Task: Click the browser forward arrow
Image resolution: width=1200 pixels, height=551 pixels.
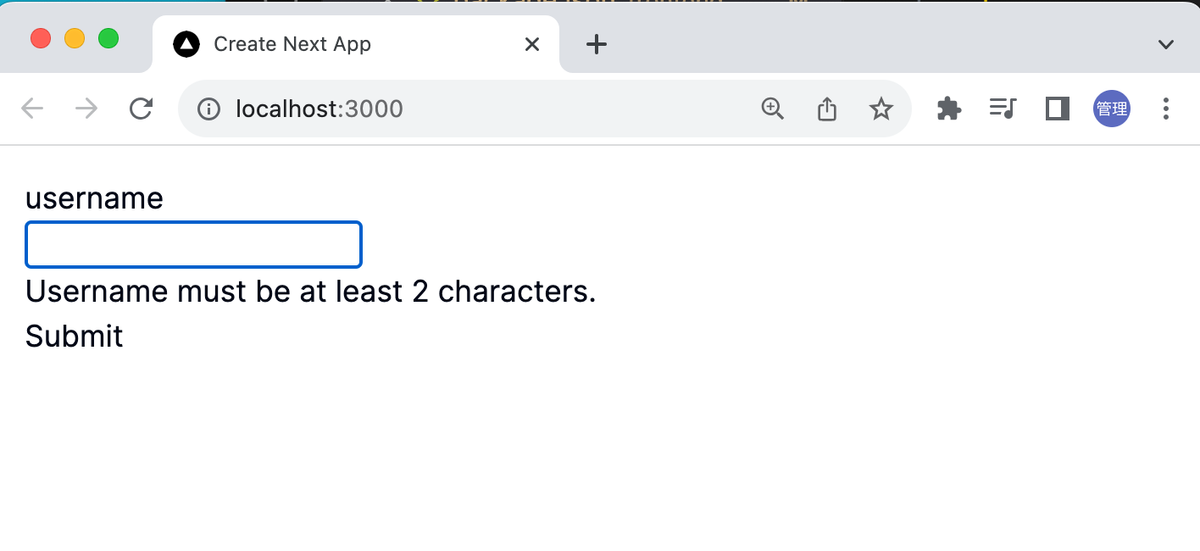Action: coord(87,109)
